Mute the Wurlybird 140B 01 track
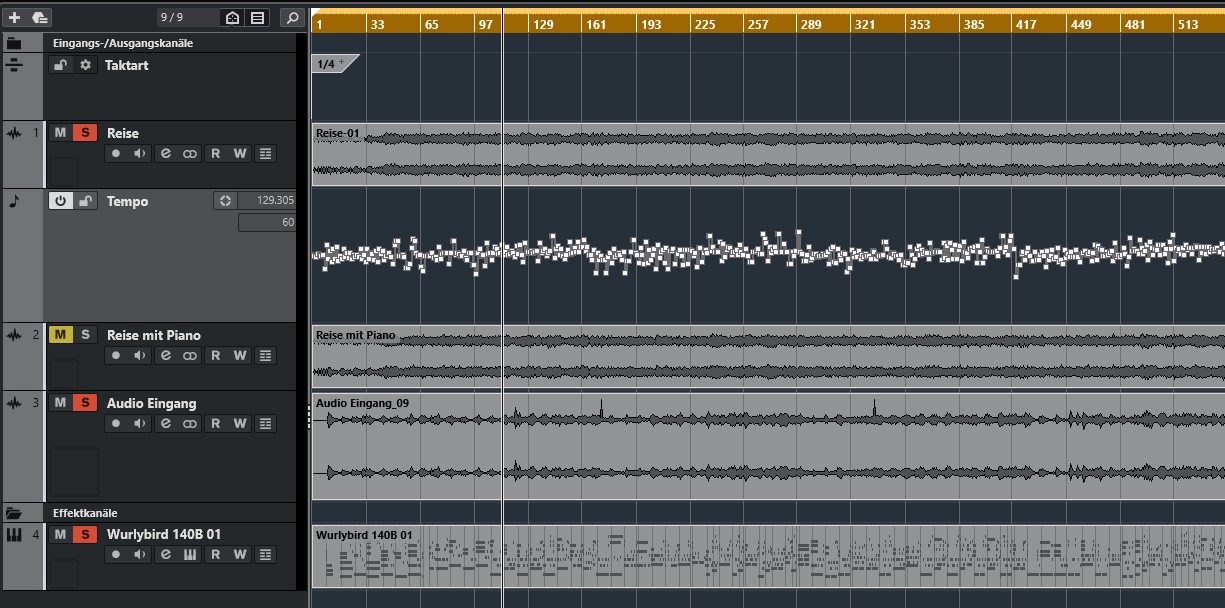 click(x=60, y=534)
